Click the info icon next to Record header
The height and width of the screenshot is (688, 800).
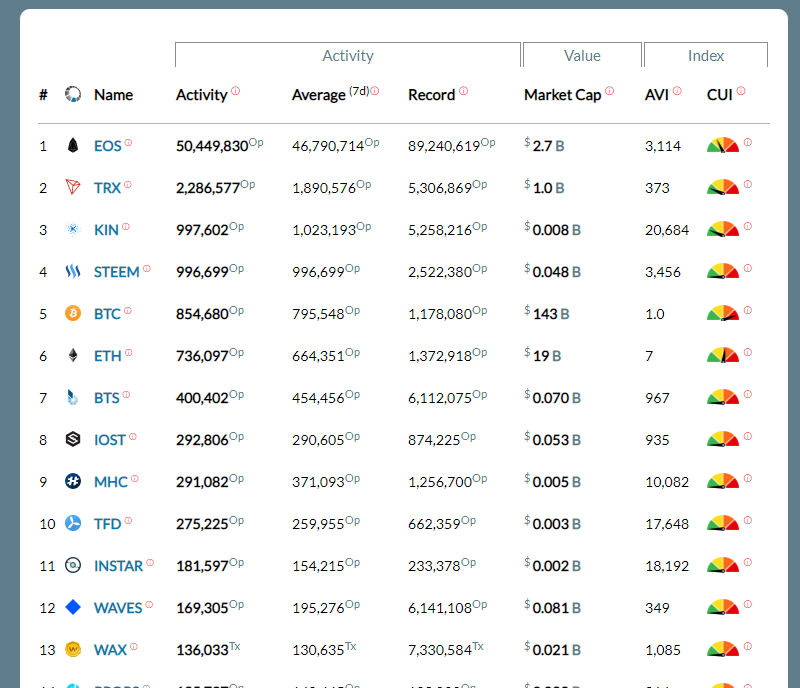point(463,91)
